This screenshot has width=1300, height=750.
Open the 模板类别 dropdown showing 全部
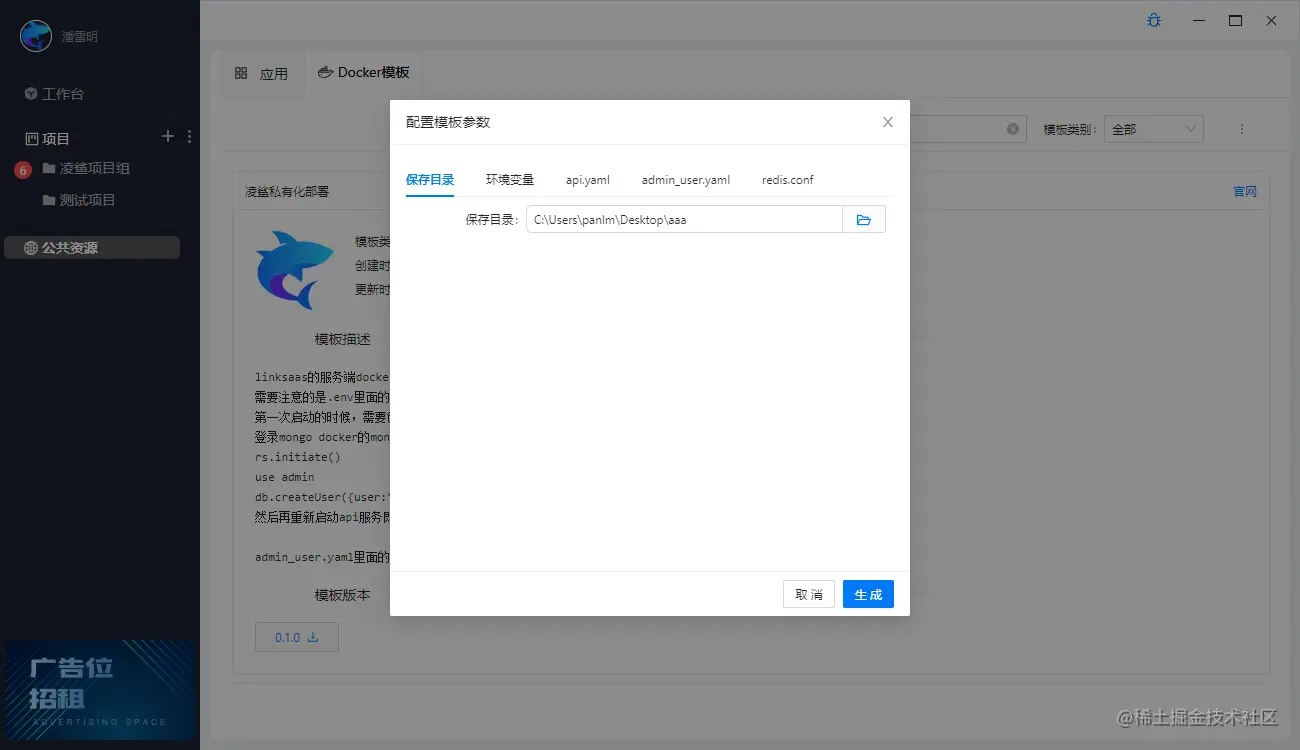pyautogui.click(x=1153, y=128)
